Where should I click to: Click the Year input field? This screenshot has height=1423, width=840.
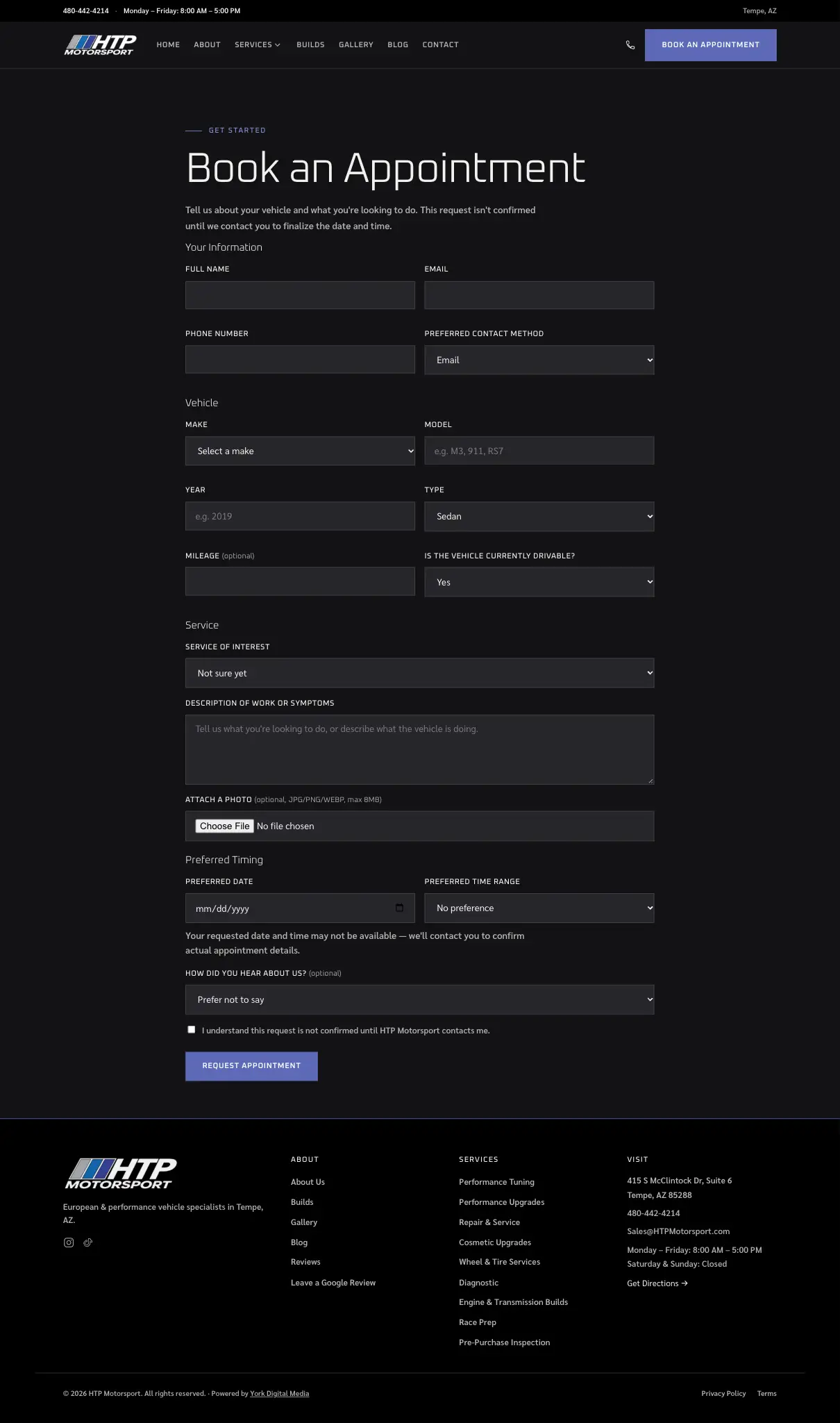click(x=300, y=516)
